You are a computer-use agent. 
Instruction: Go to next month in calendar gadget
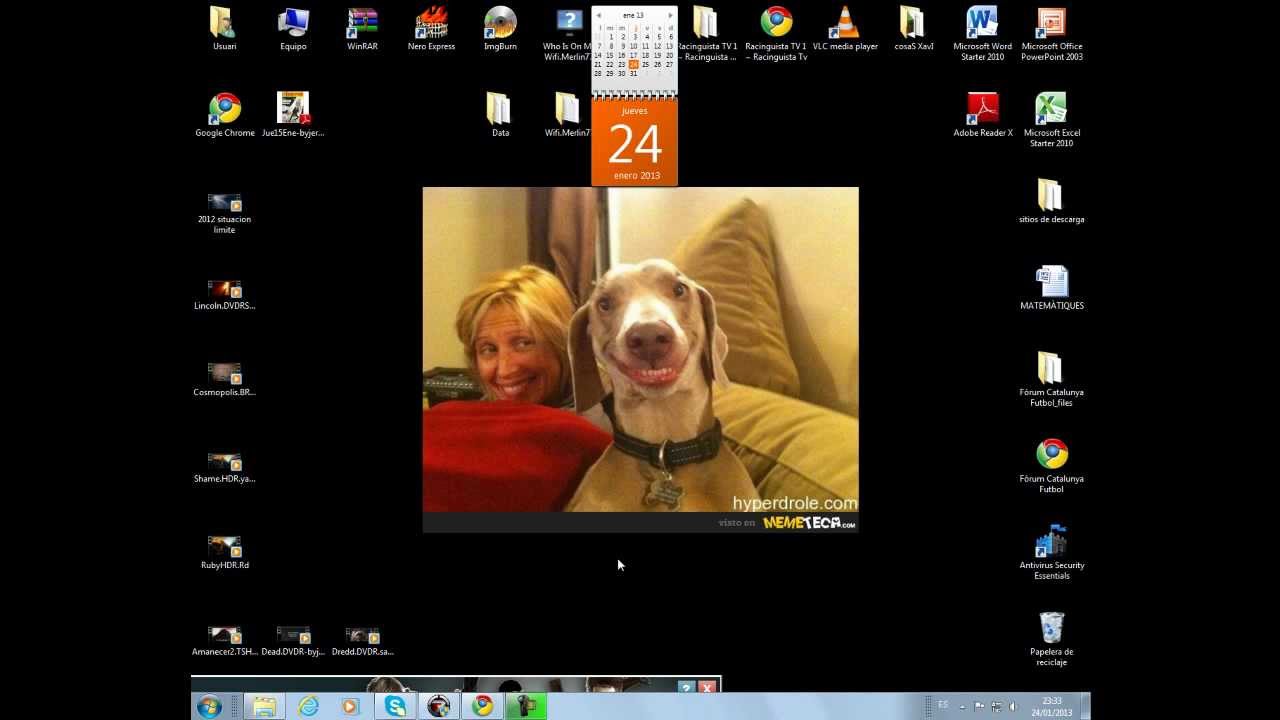670,16
